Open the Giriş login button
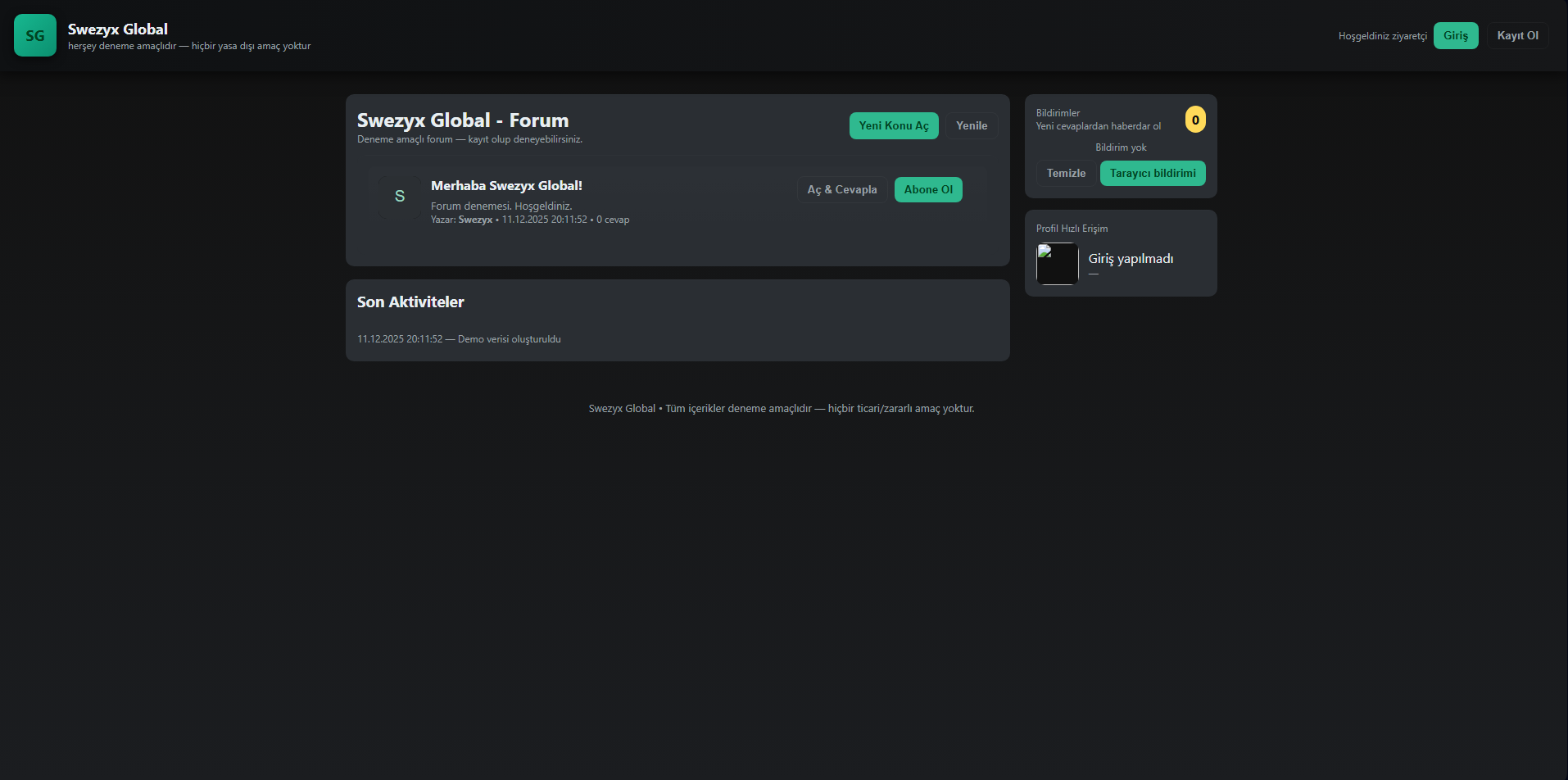This screenshot has width=1568, height=780. [1456, 35]
